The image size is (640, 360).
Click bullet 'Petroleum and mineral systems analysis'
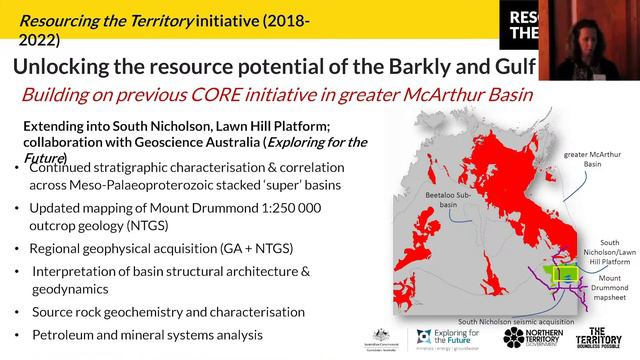click(x=147, y=335)
